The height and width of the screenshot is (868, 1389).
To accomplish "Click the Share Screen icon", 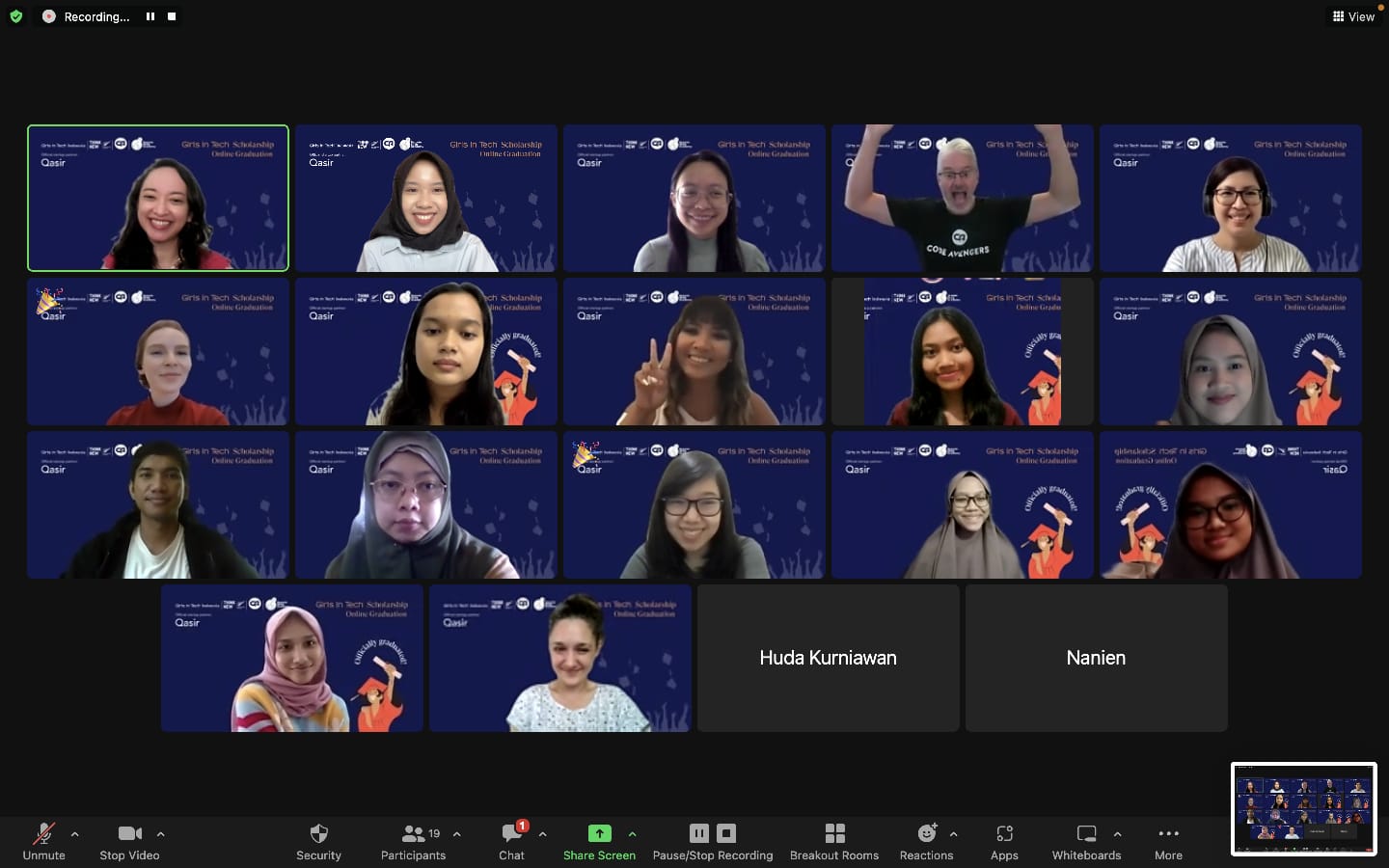I will (599, 833).
